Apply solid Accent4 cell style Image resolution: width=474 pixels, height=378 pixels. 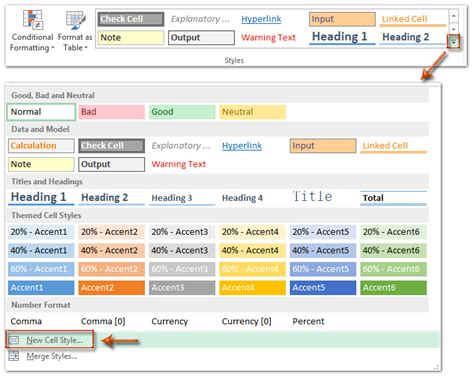click(252, 288)
